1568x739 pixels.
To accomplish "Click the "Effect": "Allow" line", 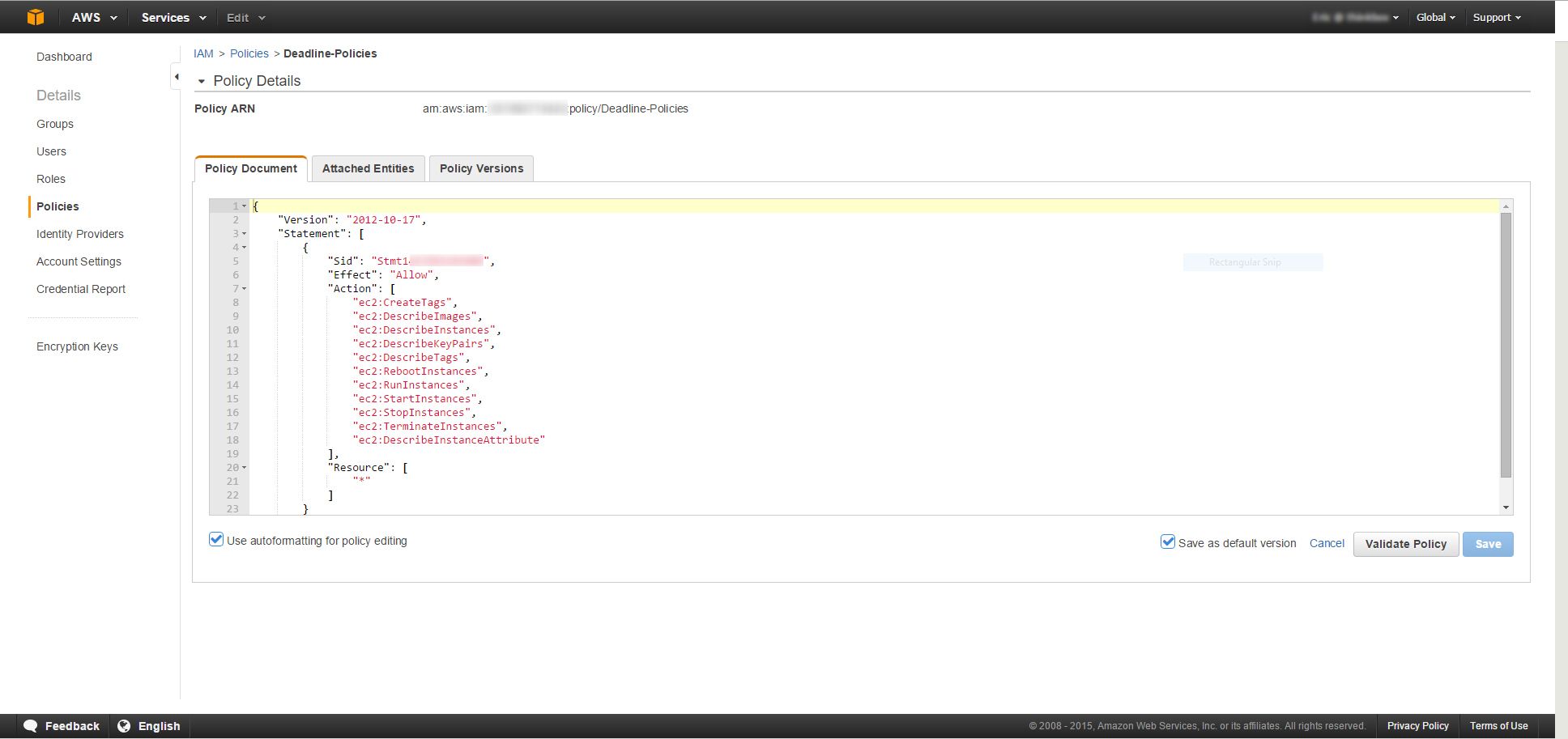I will [x=383, y=274].
